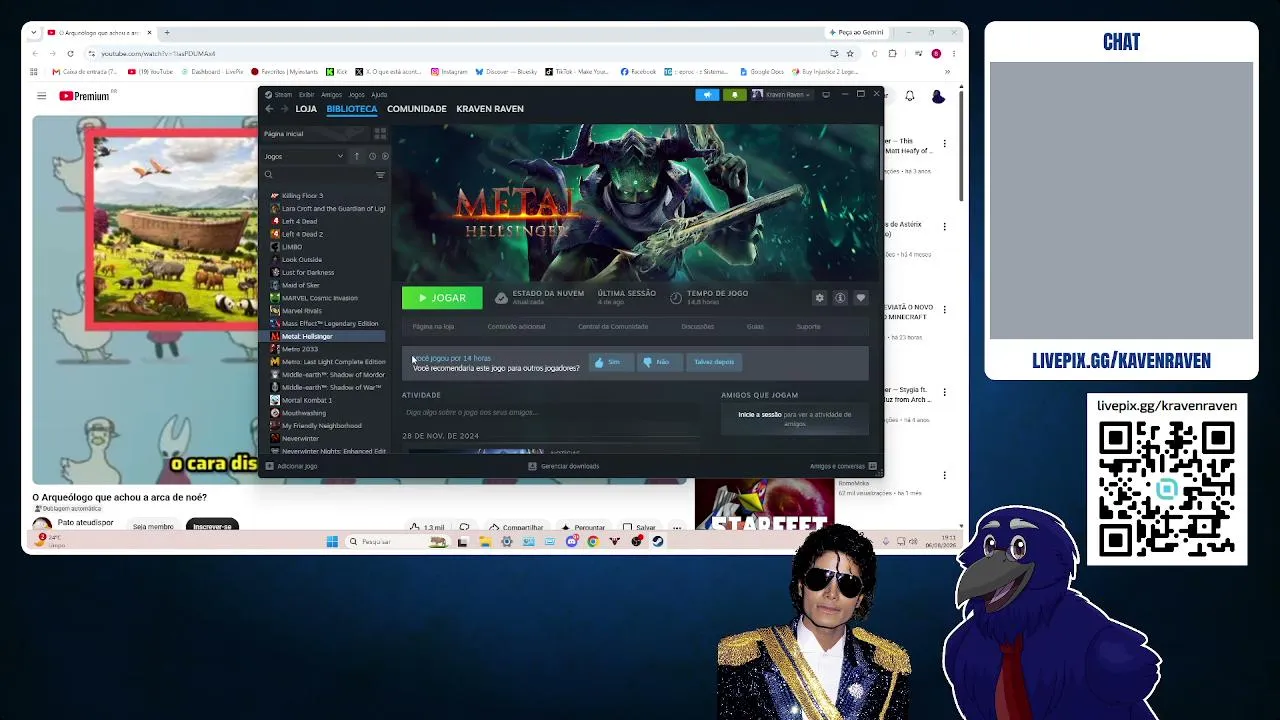
Task: Click the recent clock filter in Steam library
Action: coord(372,156)
